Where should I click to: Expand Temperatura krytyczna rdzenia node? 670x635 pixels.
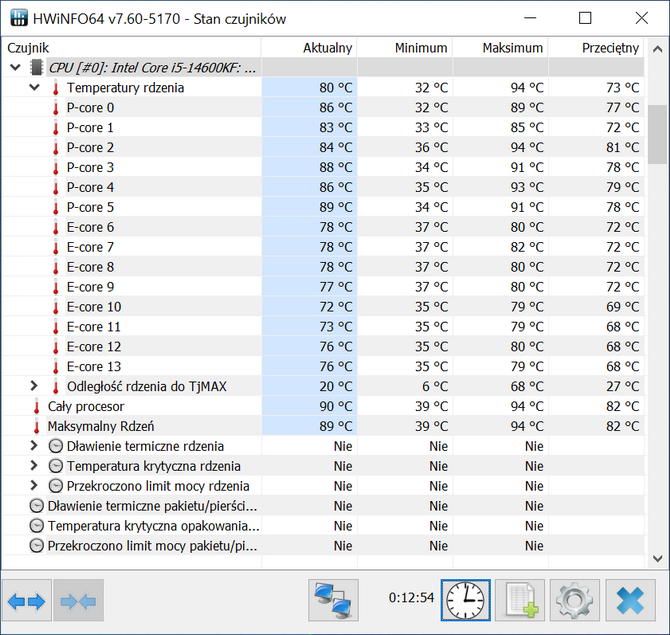coord(34,466)
